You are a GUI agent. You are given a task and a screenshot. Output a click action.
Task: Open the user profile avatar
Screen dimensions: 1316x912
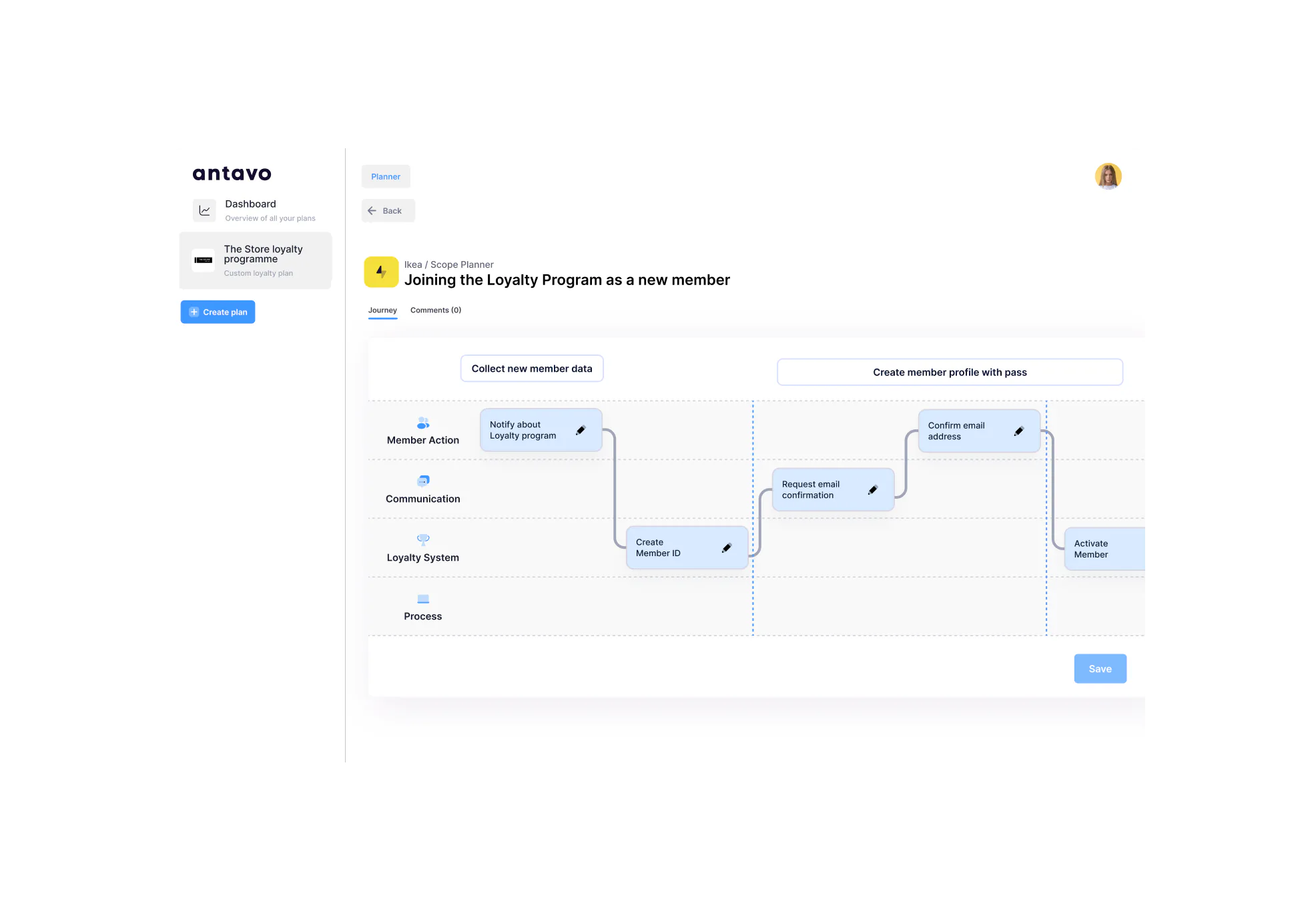(x=1108, y=176)
